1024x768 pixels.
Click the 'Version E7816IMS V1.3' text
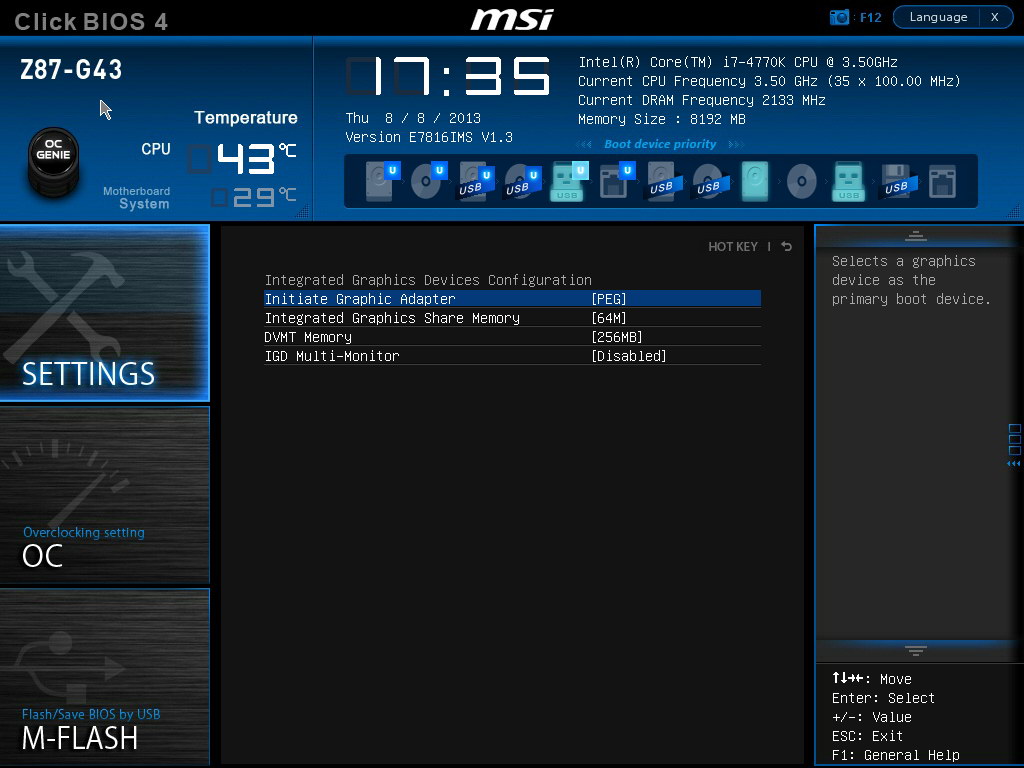point(428,137)
